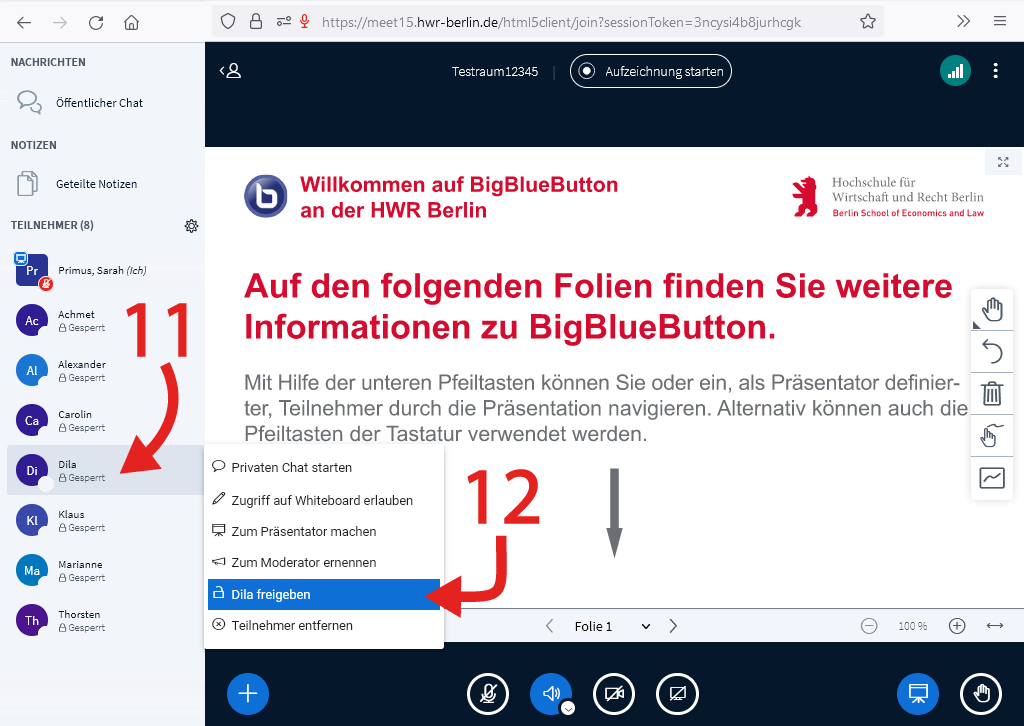
Task: Open the Teilnehmer settings gear
Action: (191, 226)
